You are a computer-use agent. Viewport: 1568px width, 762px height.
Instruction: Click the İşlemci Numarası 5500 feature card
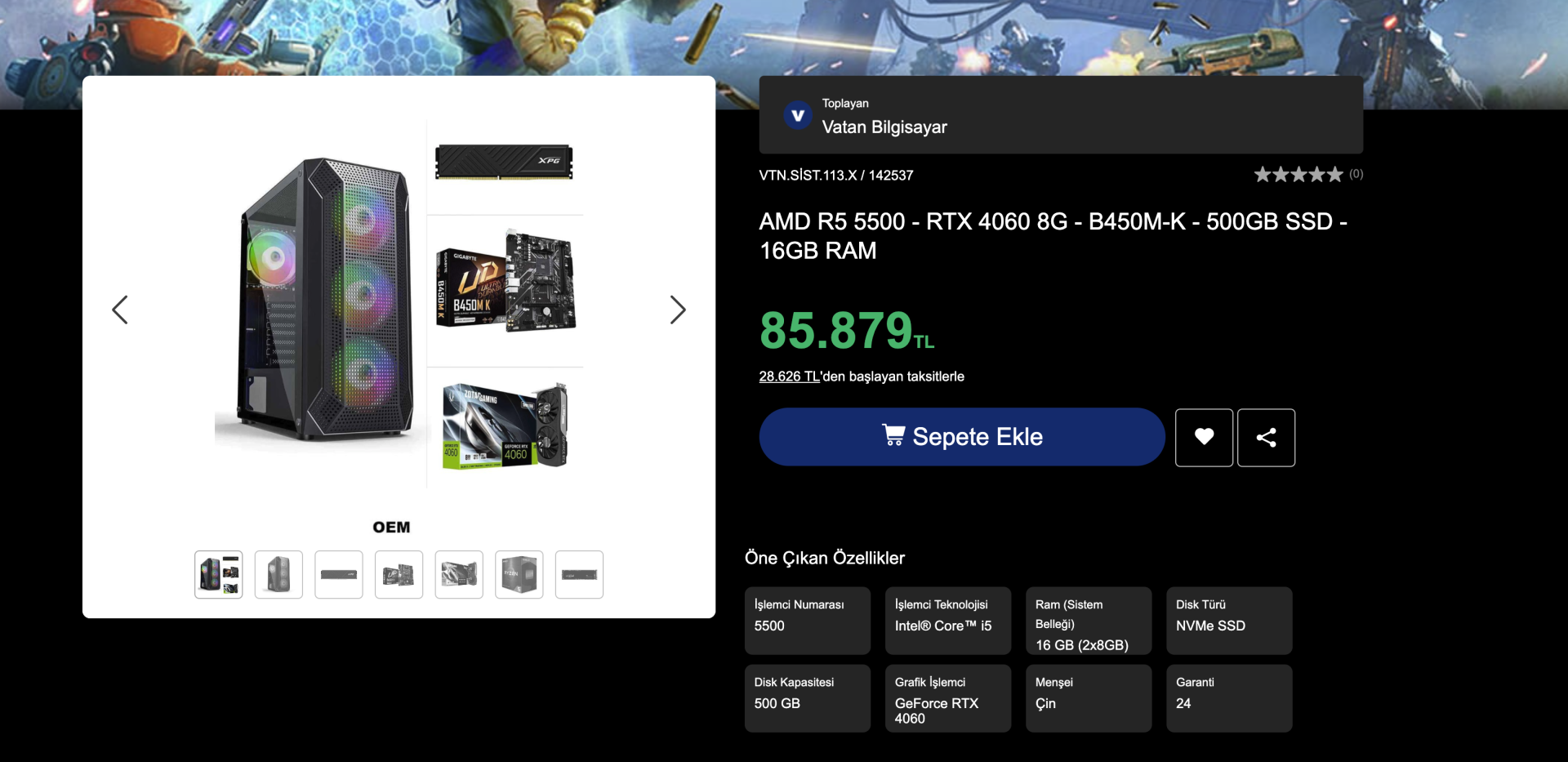808,621
